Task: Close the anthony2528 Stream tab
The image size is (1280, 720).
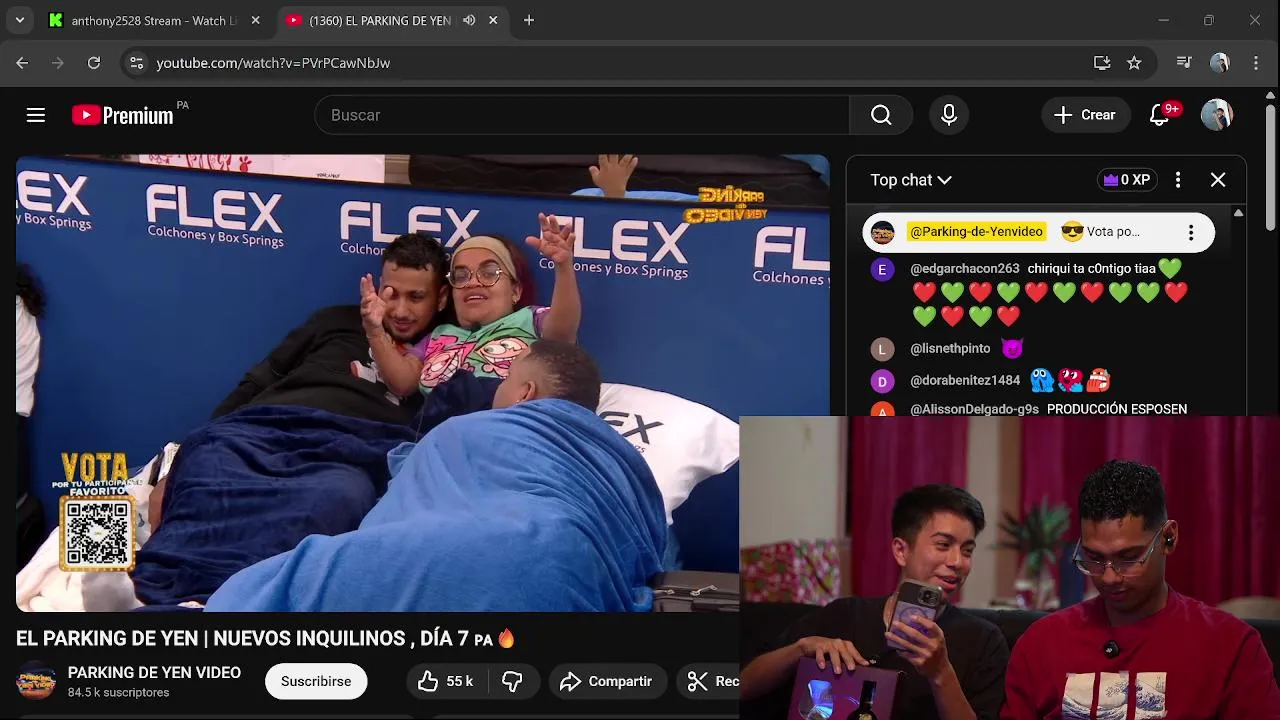Action: 255,20
